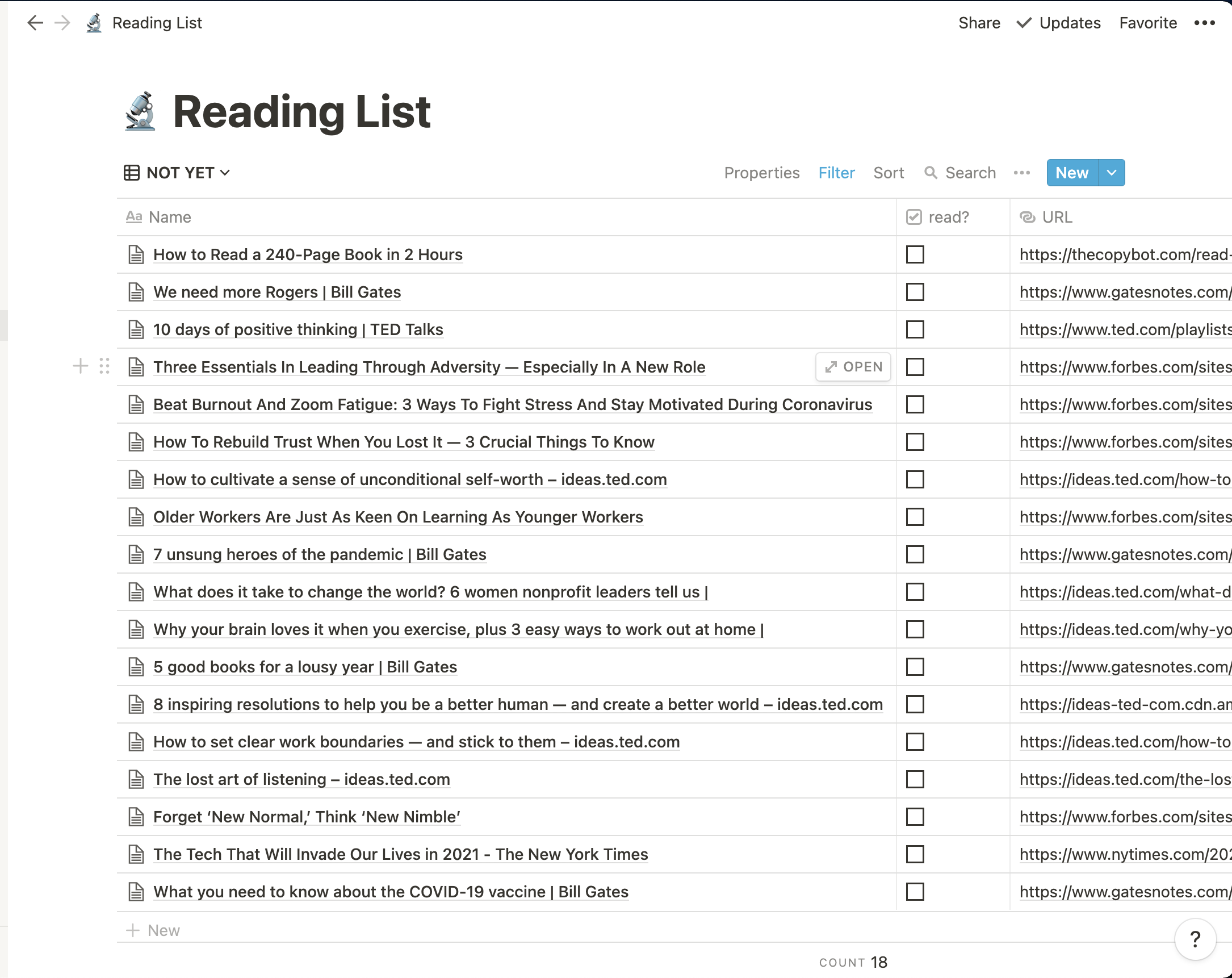
Task: Click page icon of Older Workers Are Just As Keen
Action: coord(136,517)
